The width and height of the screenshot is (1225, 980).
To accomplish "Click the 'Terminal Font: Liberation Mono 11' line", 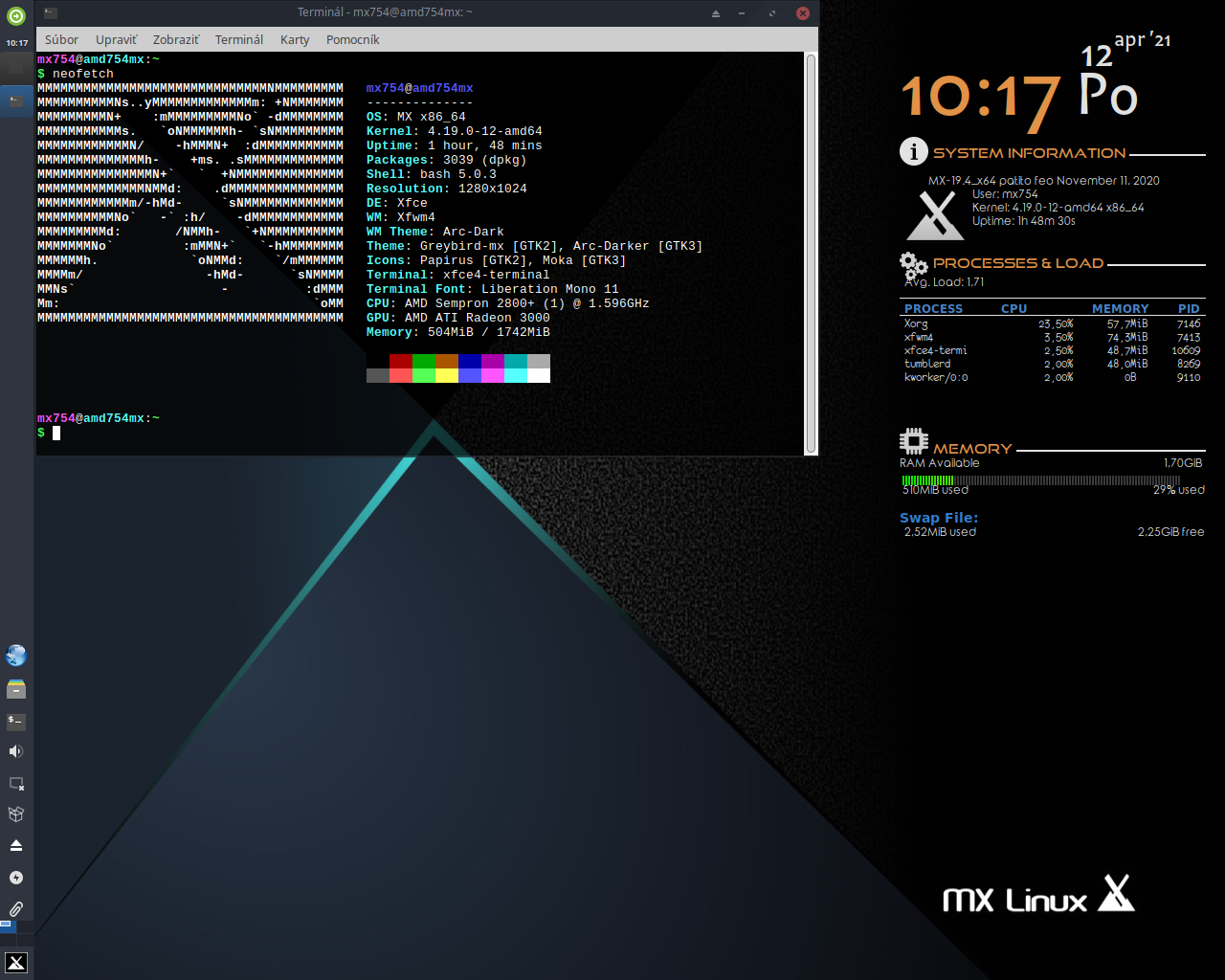I will point(493,289).
